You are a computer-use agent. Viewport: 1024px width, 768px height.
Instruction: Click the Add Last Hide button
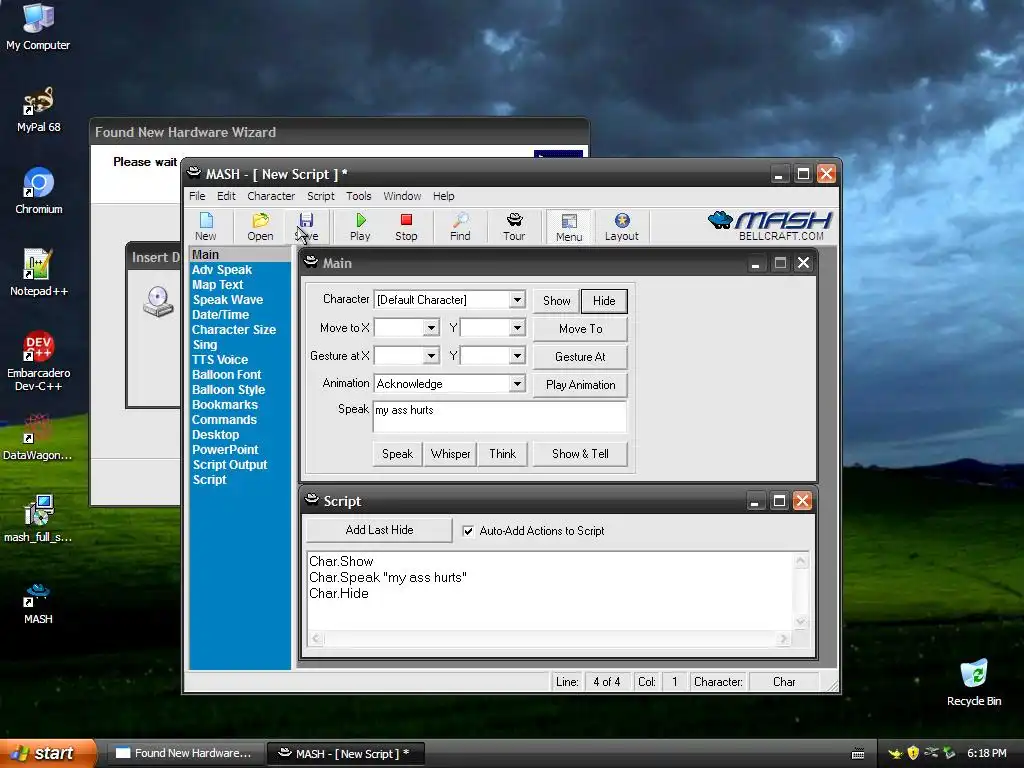(x=379, y=530)
